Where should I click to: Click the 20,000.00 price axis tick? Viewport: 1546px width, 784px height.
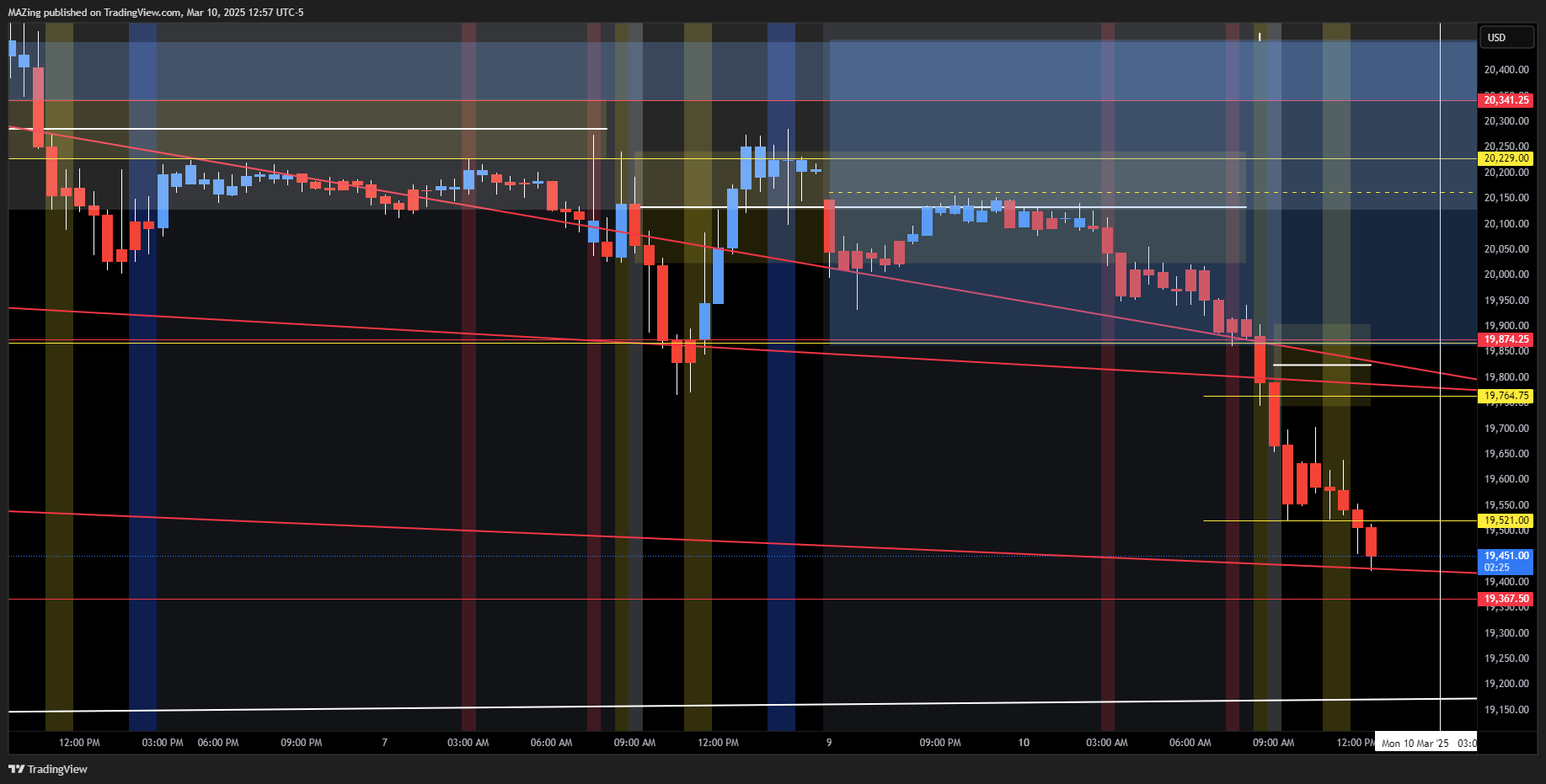(1506, 275)
